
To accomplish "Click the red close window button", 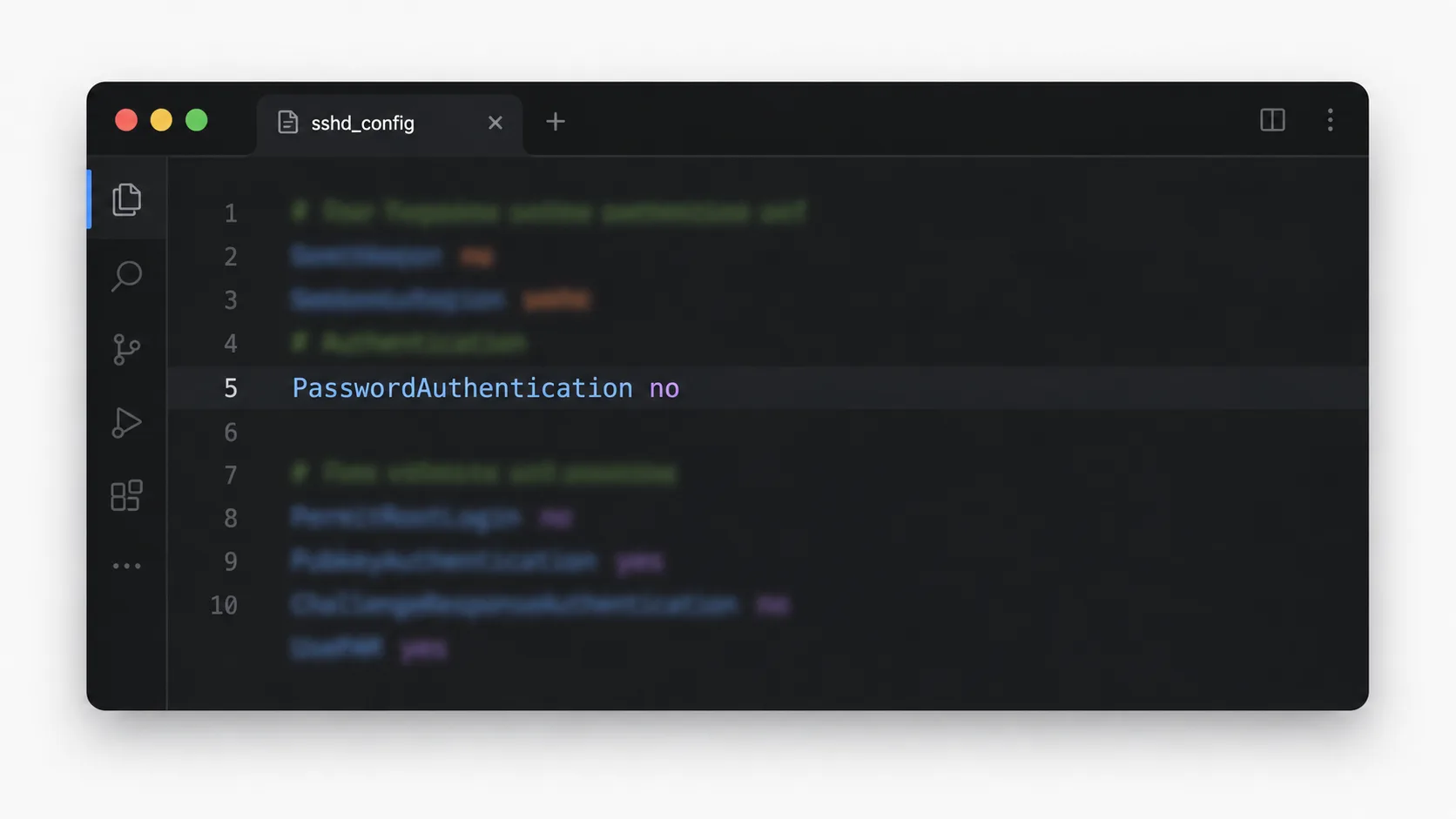I will tap(126, 120).
